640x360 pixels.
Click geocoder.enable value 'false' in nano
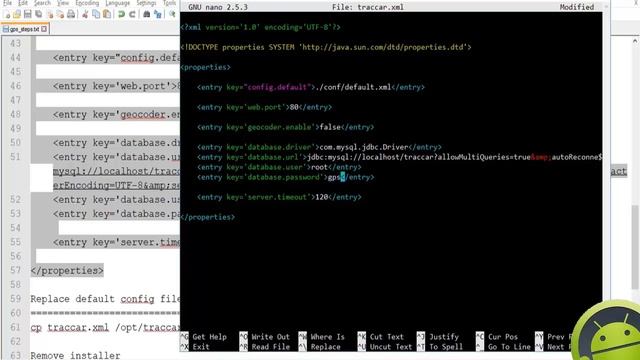330,127
